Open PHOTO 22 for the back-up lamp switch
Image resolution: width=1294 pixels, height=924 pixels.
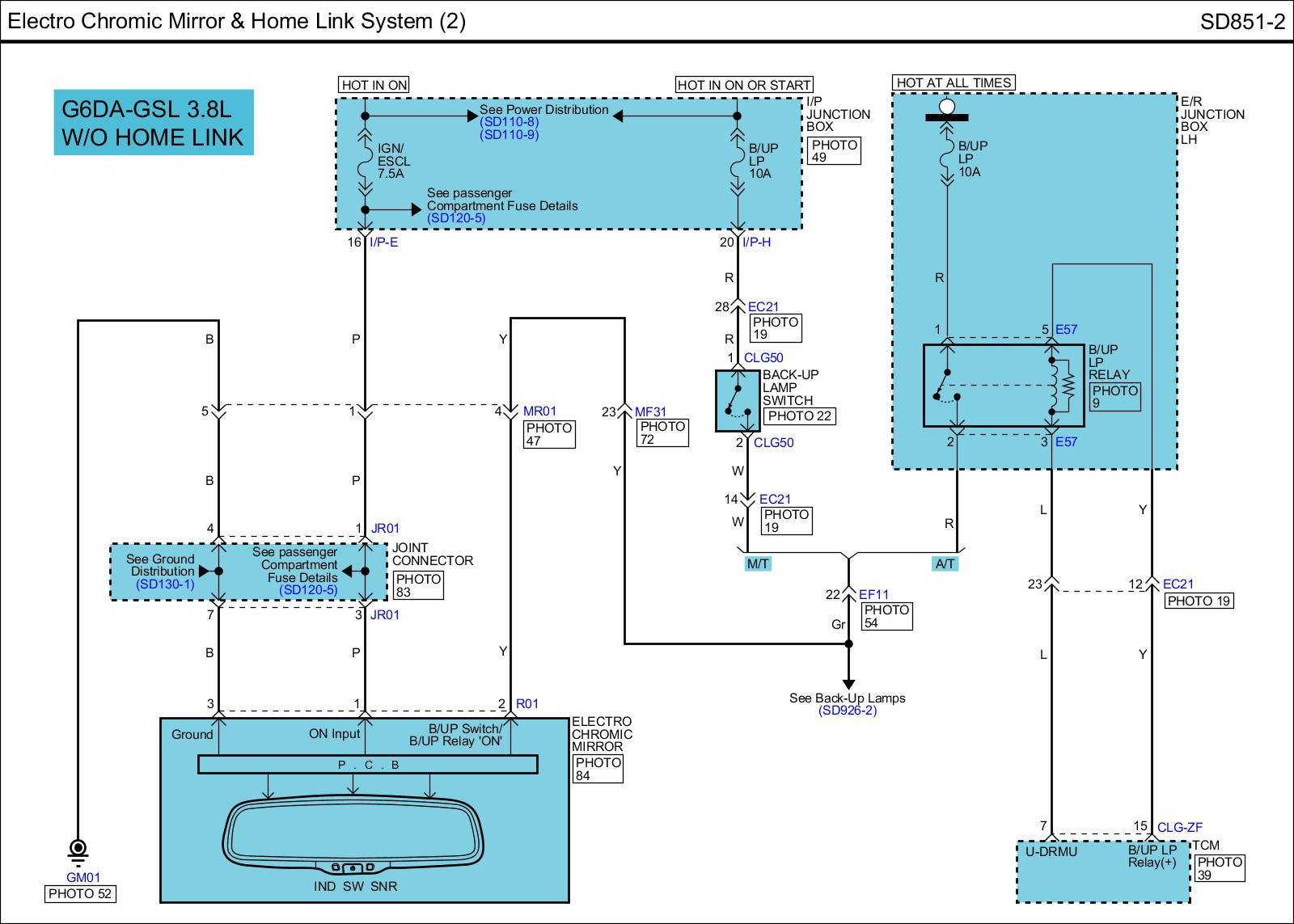(799, 416)
